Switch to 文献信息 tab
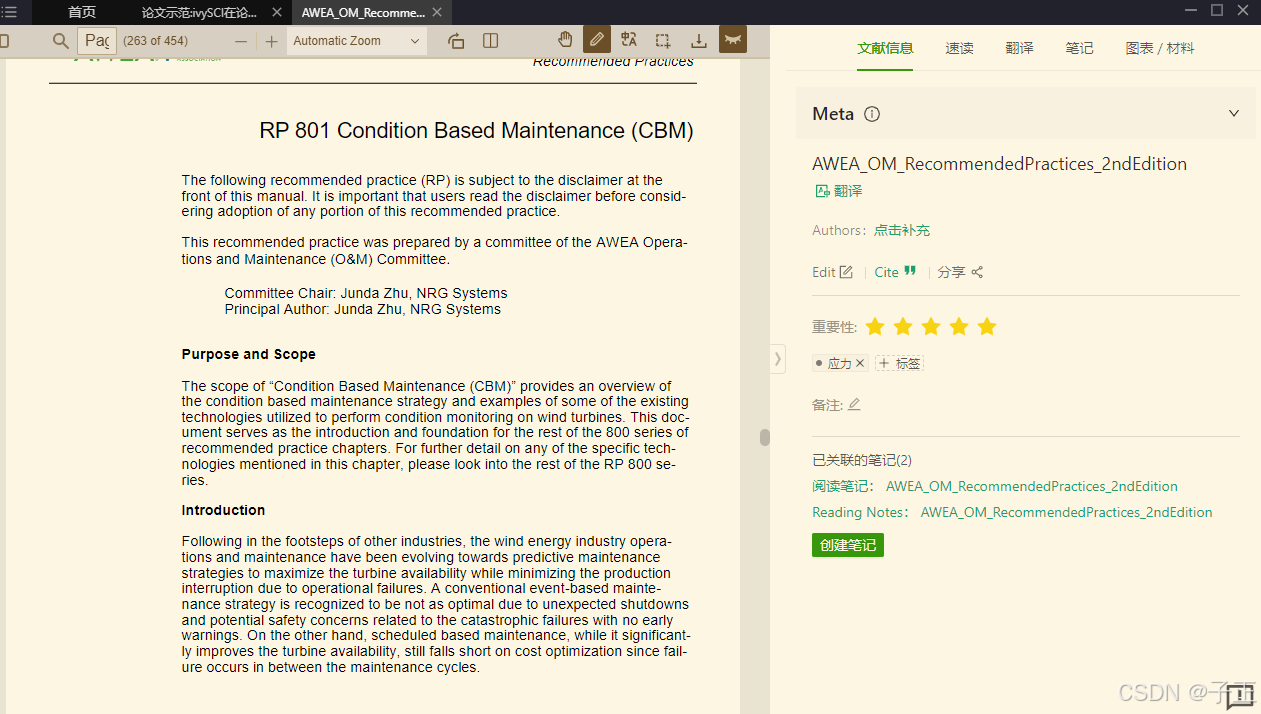Viewport: 1261px width, 714px height. pyautogui.click(x=885, y=48)
